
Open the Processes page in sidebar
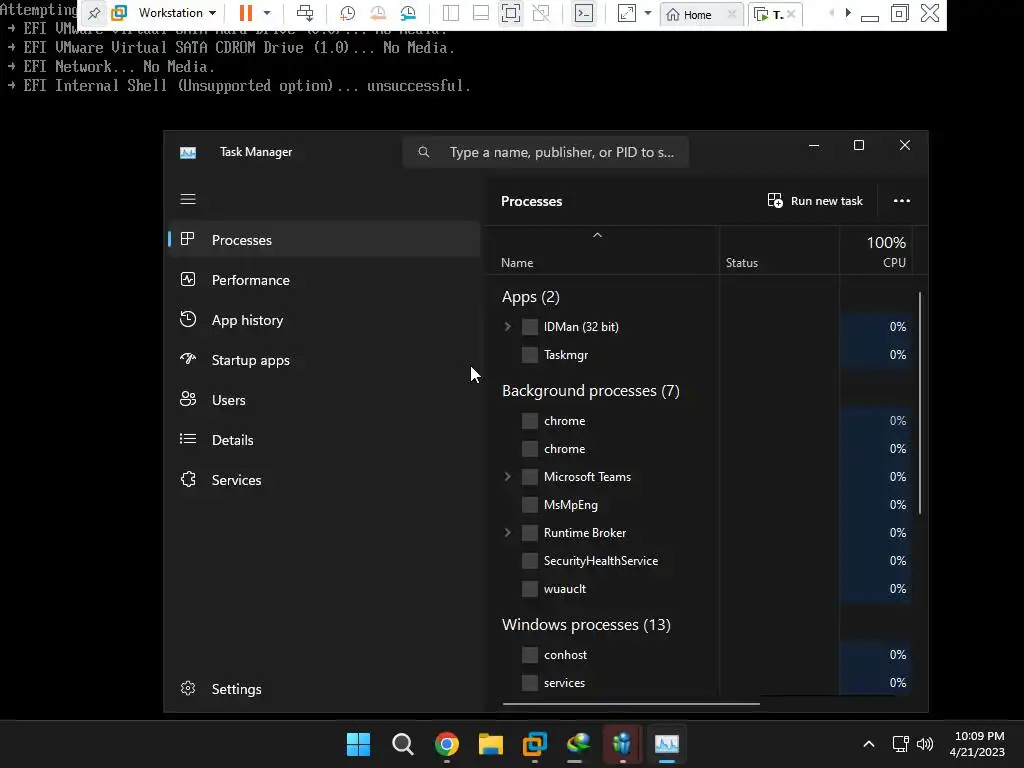[x=325, y=240]
